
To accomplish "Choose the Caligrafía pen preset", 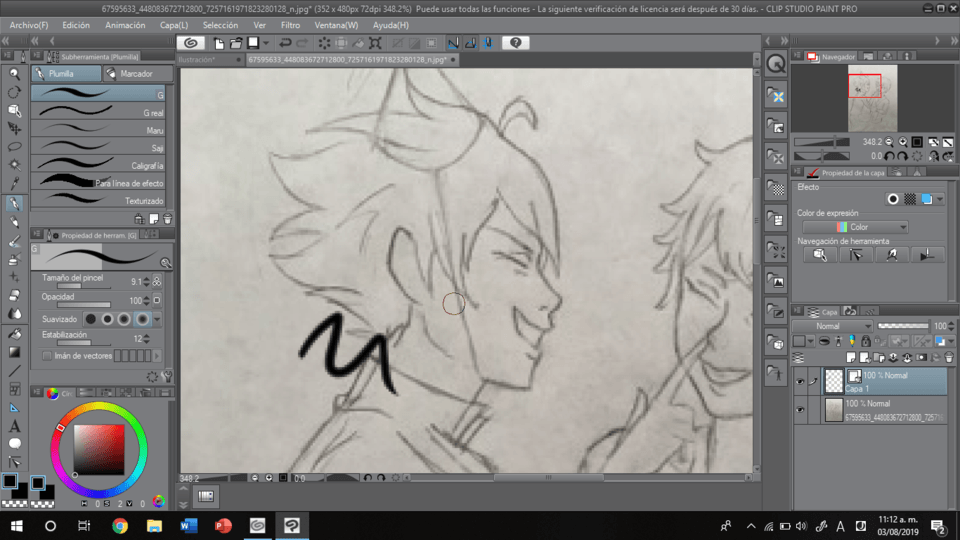I will 98,165.
